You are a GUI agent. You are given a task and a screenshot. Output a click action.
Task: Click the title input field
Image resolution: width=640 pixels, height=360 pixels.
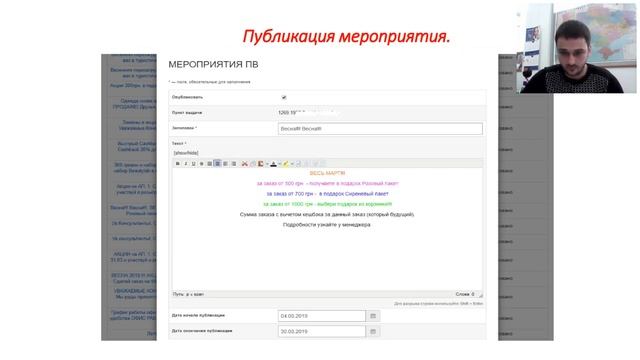coord(380,129)
